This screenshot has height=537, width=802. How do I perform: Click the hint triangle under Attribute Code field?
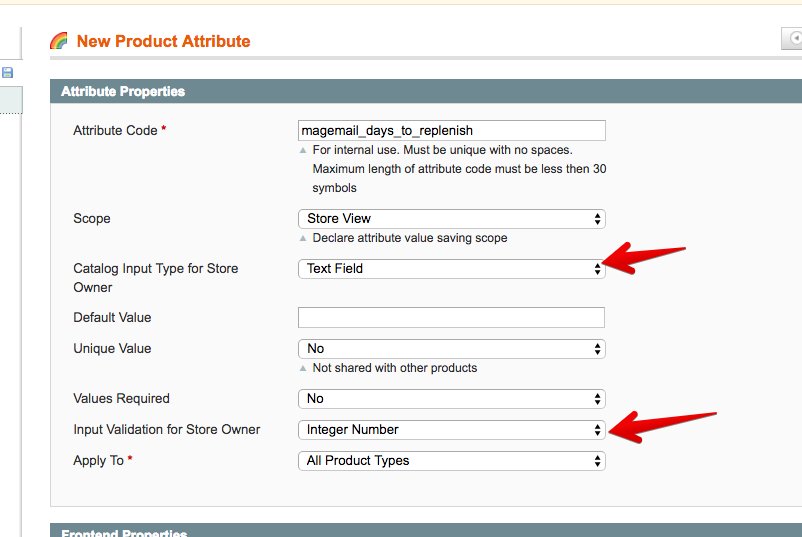(x=303, y=150)
